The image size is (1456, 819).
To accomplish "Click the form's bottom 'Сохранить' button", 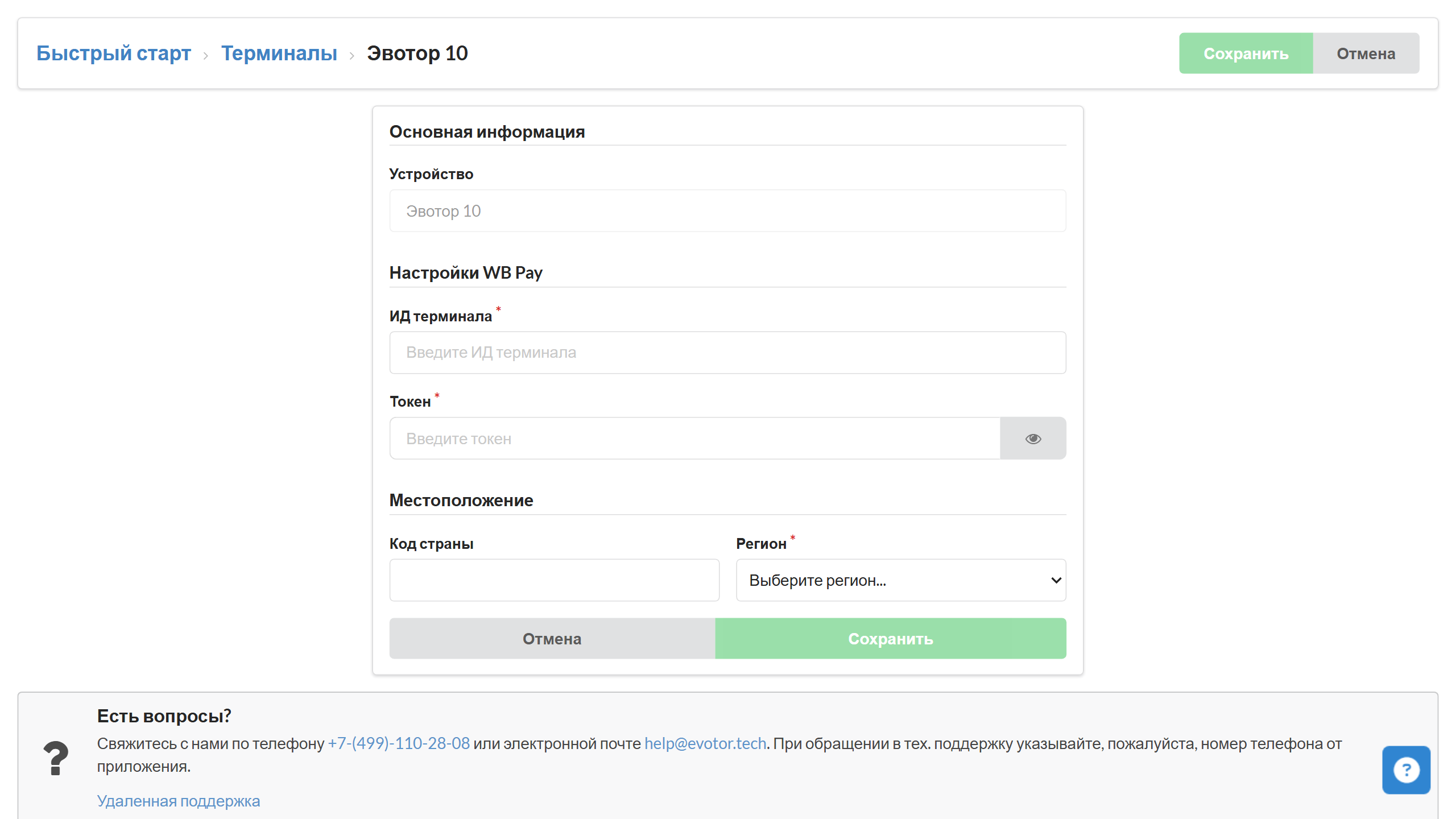I will click(x=891, y=639).
